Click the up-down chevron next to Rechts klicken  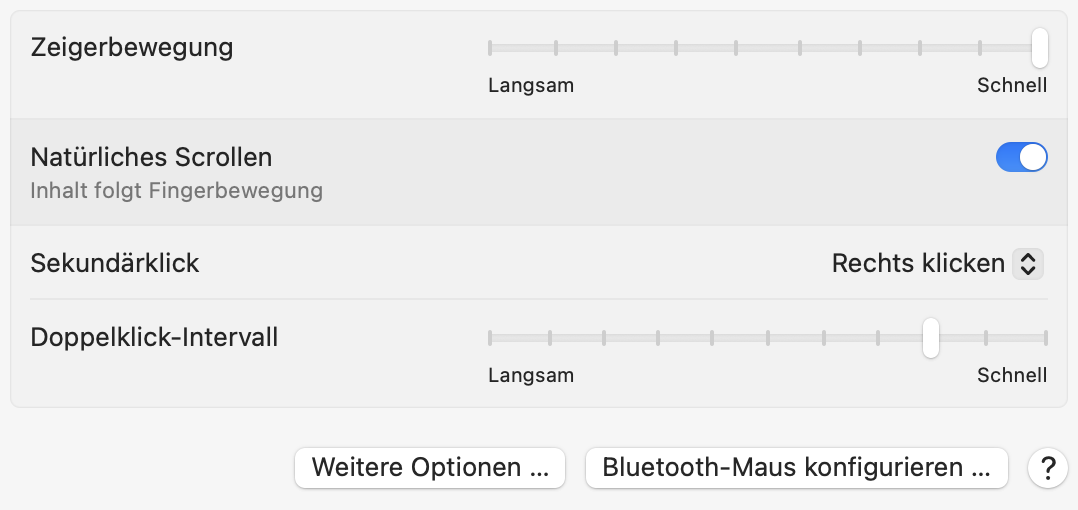point(1028,264)
